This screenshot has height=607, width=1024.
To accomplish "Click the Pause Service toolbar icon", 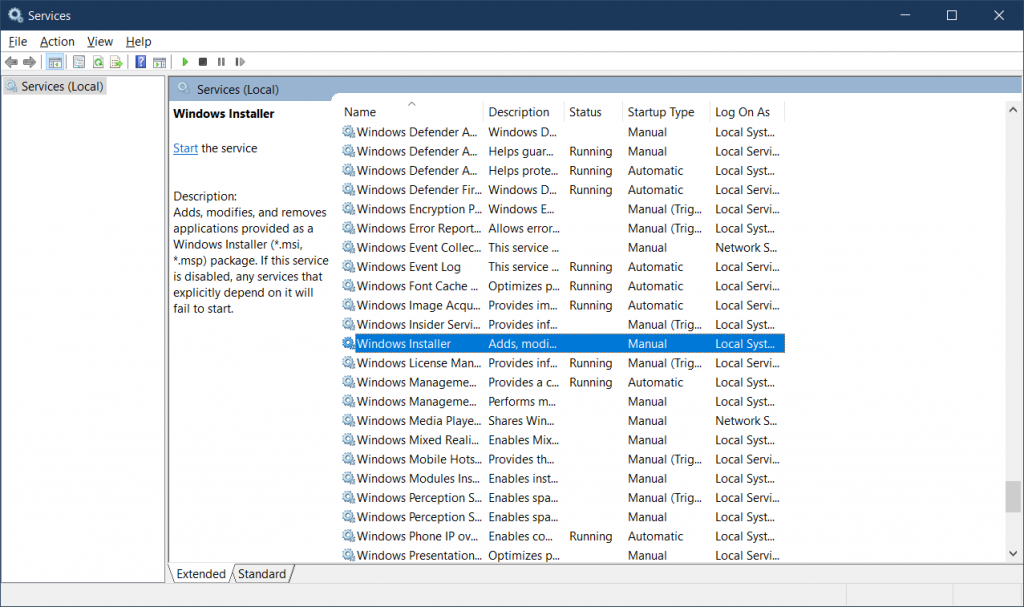I will click(x=221, y=62).
